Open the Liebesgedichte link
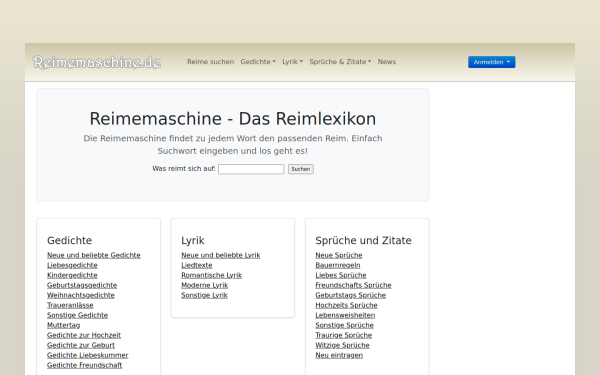 pos(72,265)
